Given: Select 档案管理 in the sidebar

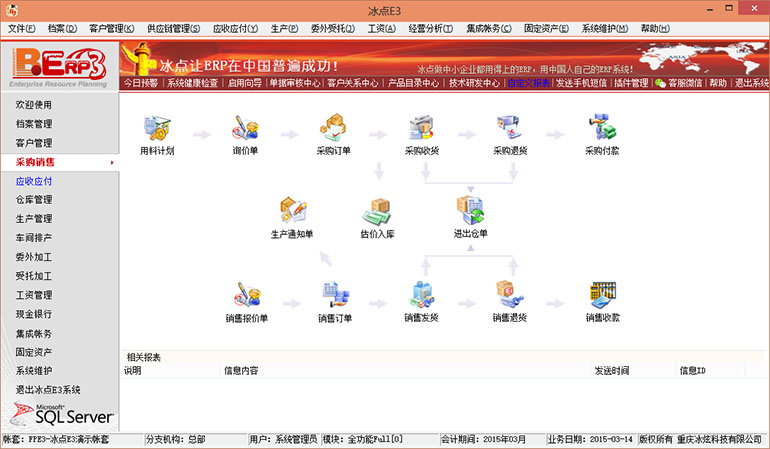Looking at the screenshot, I should (33, 124).
